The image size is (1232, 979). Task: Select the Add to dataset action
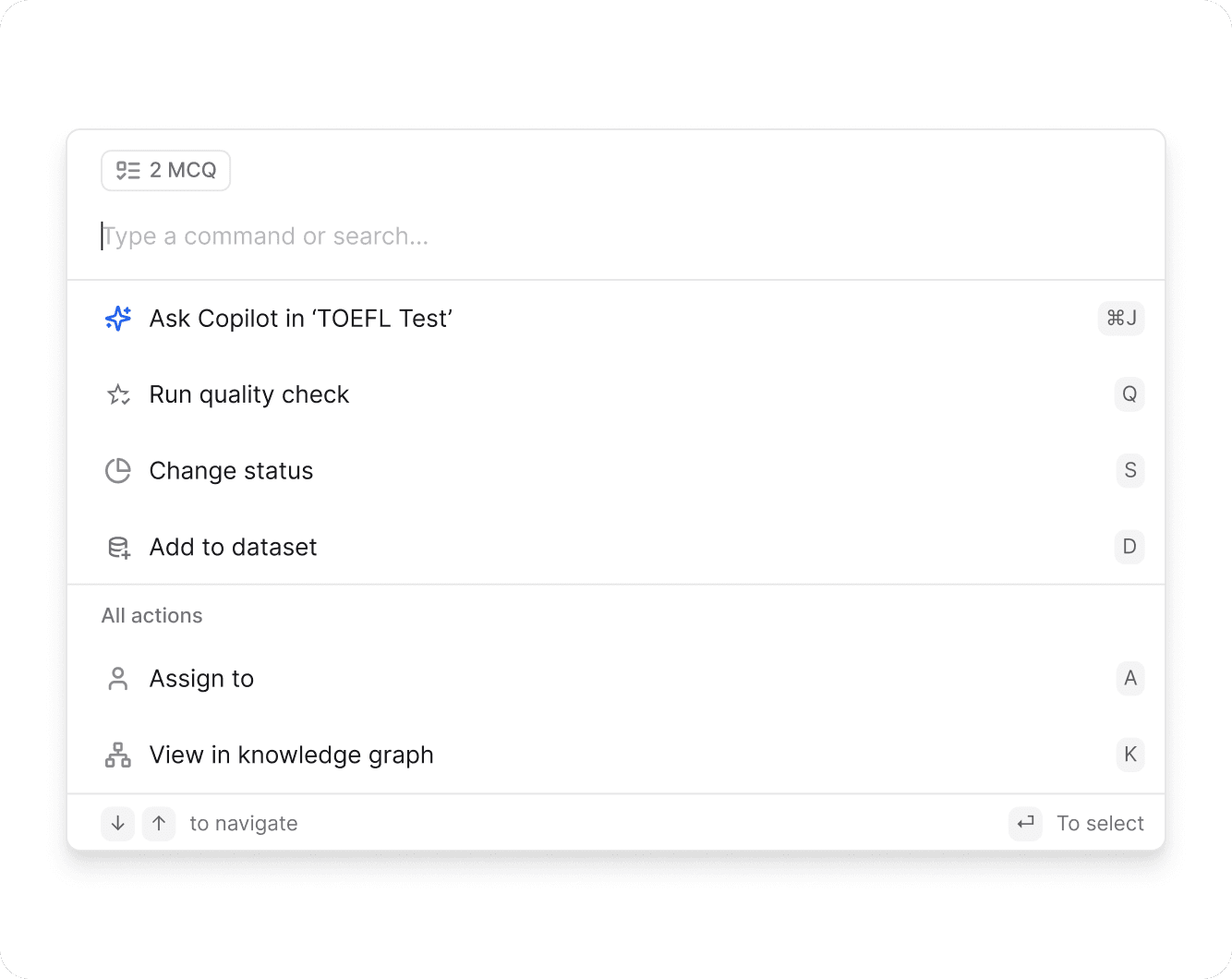click(234, 548)
